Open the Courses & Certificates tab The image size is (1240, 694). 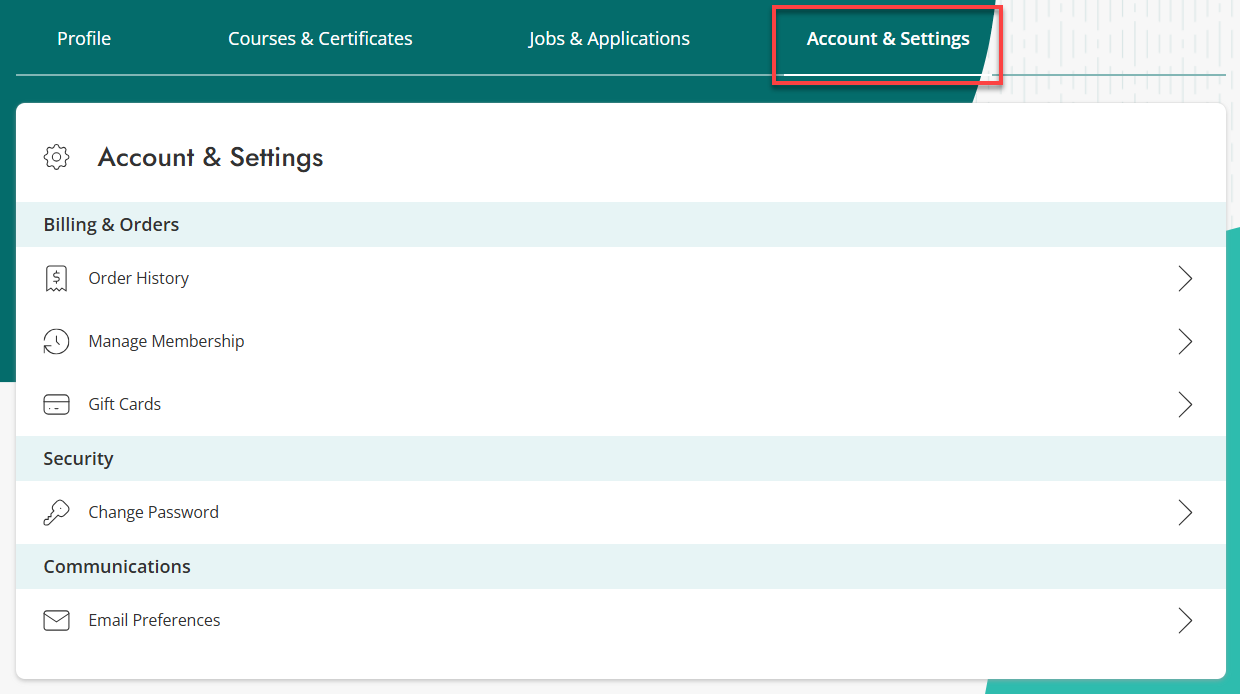320,39
